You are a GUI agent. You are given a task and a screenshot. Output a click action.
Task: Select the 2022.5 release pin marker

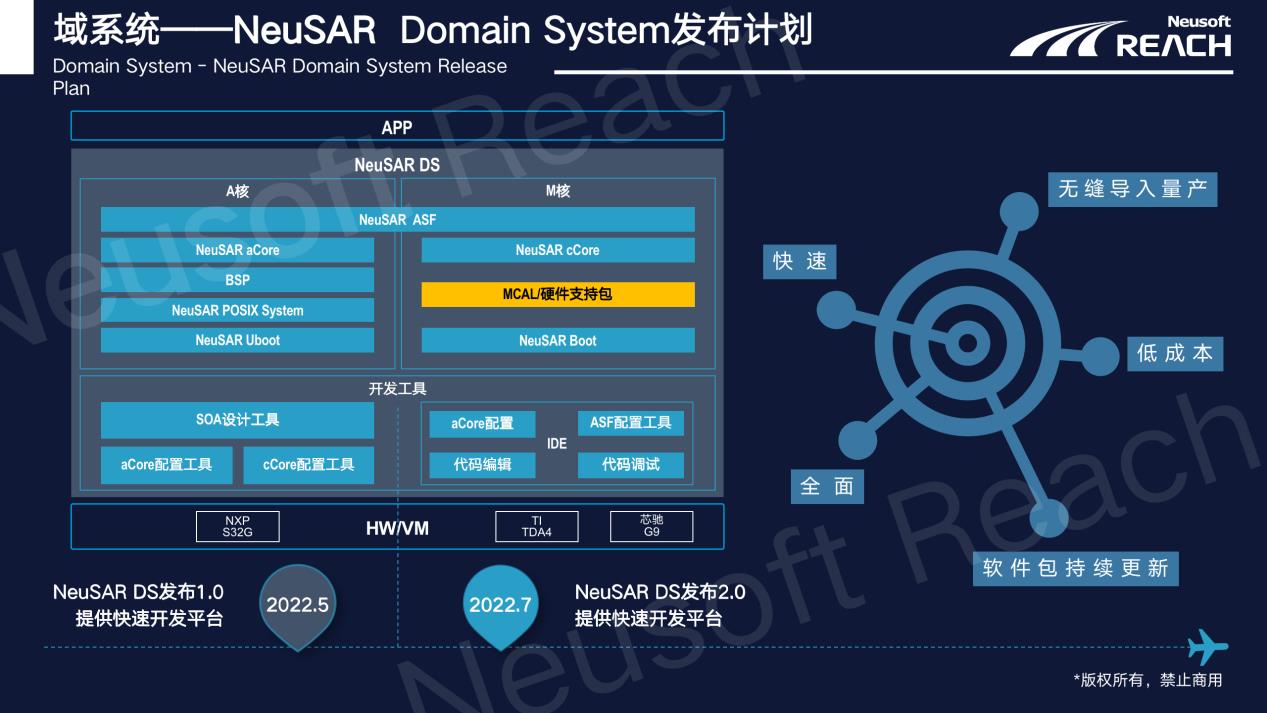point(298,607)
